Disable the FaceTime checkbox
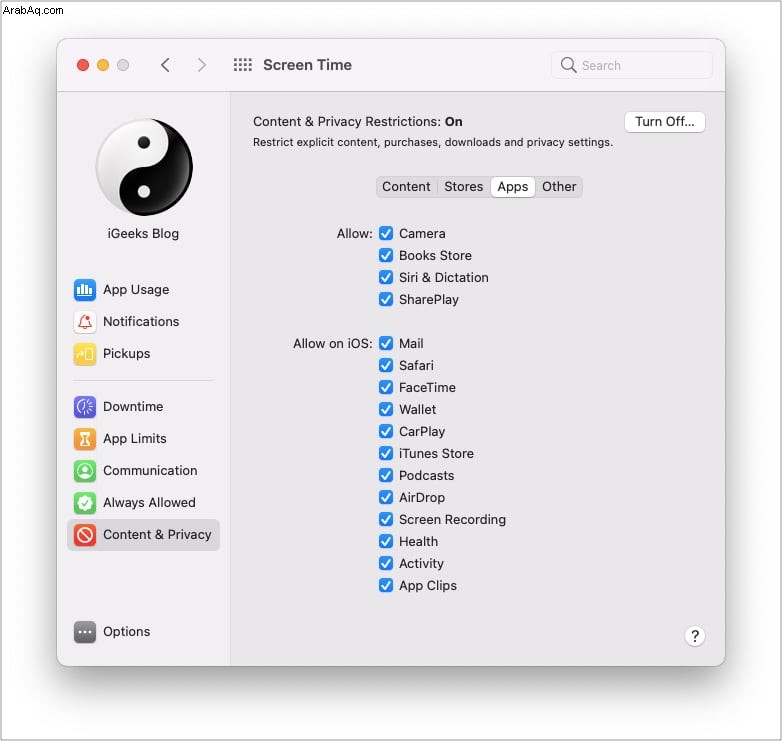Viewport: 782px width, 741px height. tap(386, 387)
